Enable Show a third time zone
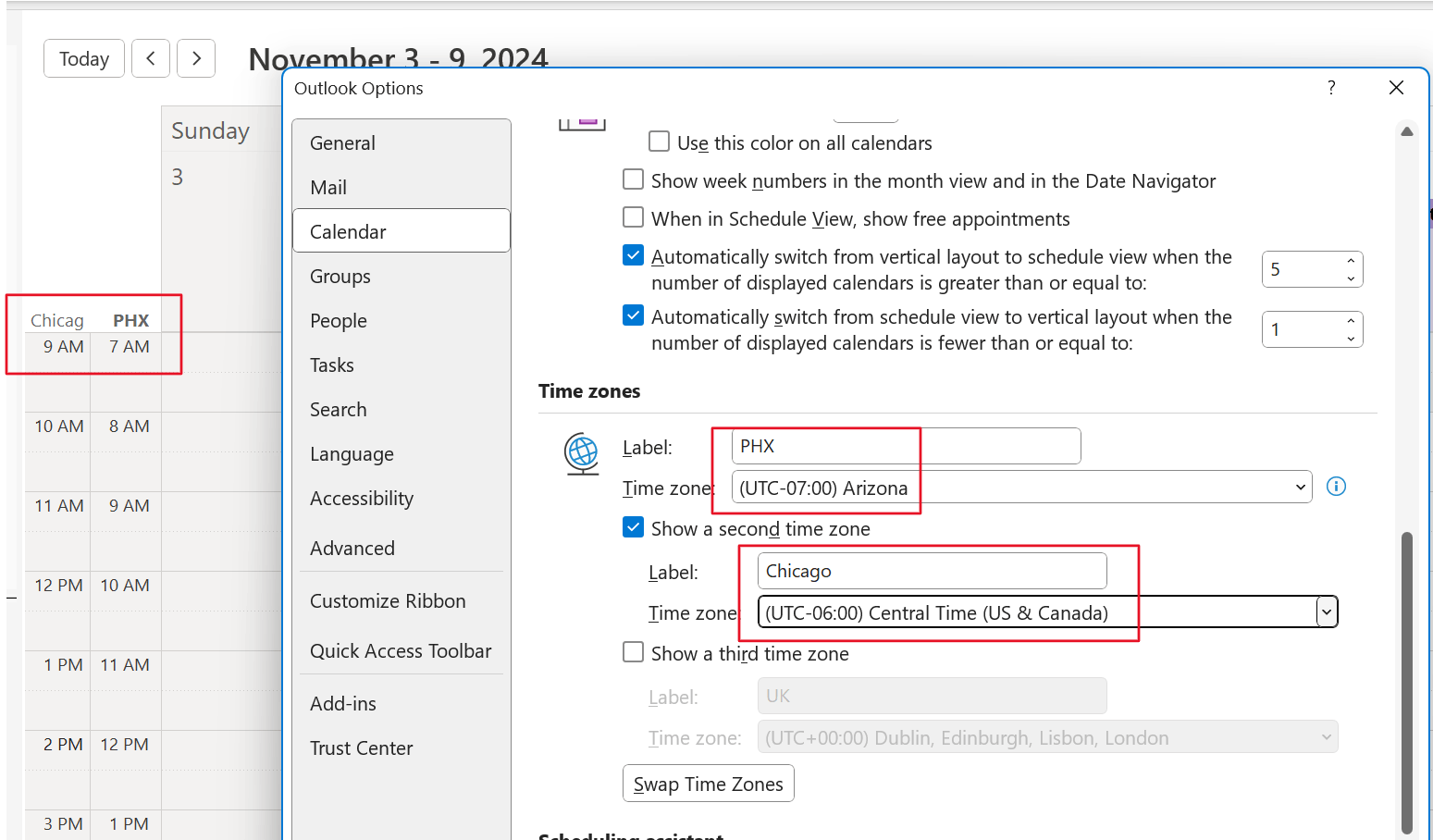This screenshot has height=840, width=1433. 634,652
